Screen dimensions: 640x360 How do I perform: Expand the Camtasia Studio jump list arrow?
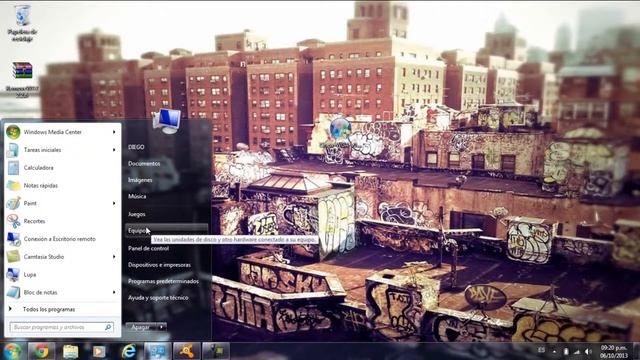tap(114, 257)
